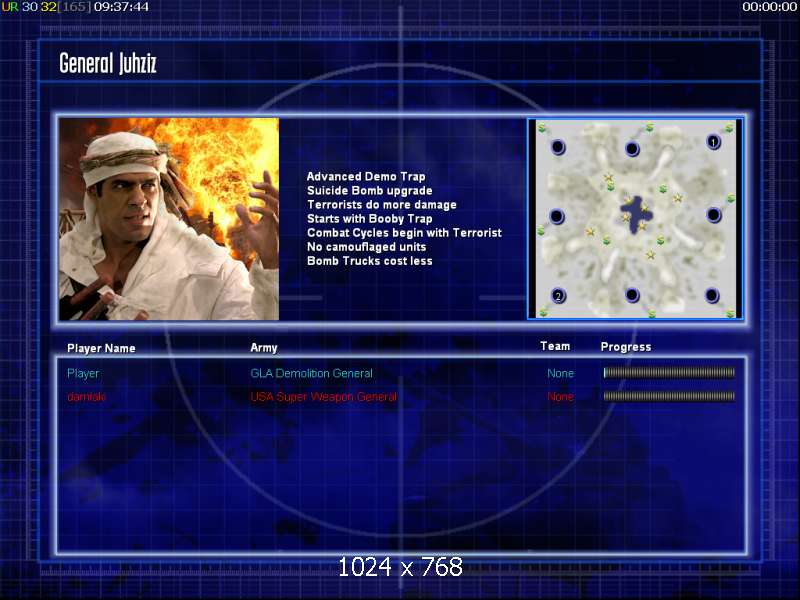Click the blue cross marker in minimap center
Viewport: 800px width, 600px height.
(635, 214)
